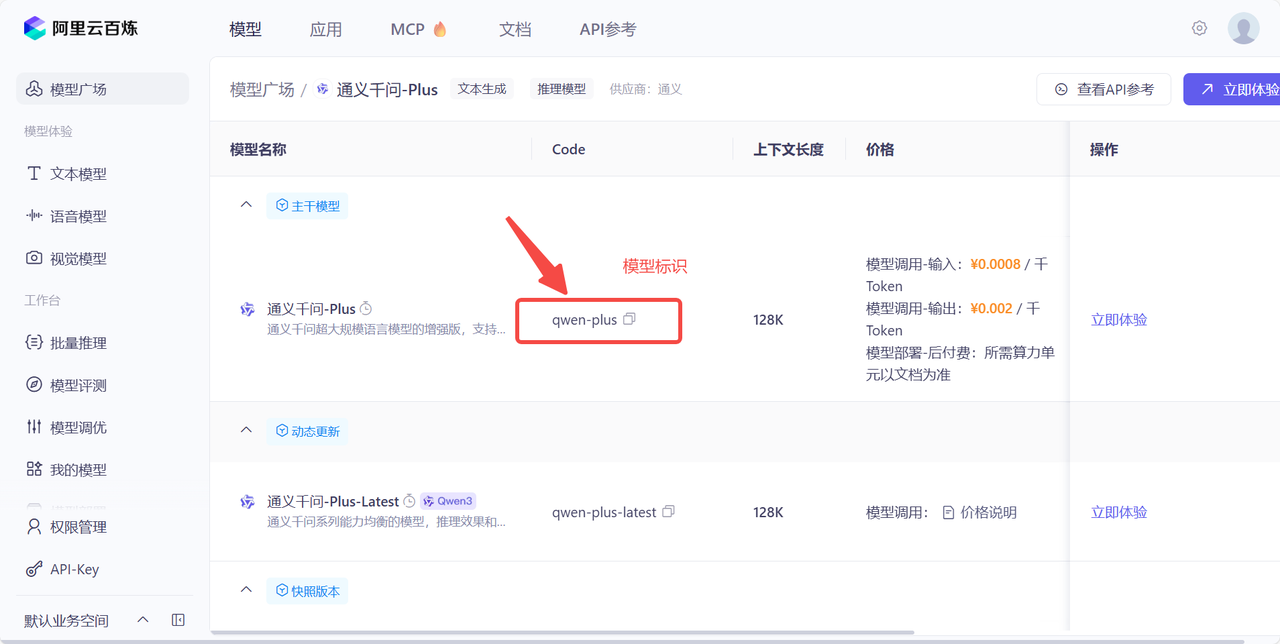Viewport: 1280px width, 644px height.
Task: Click the 语音模型 waveform icon
Action: click(34, 216)
